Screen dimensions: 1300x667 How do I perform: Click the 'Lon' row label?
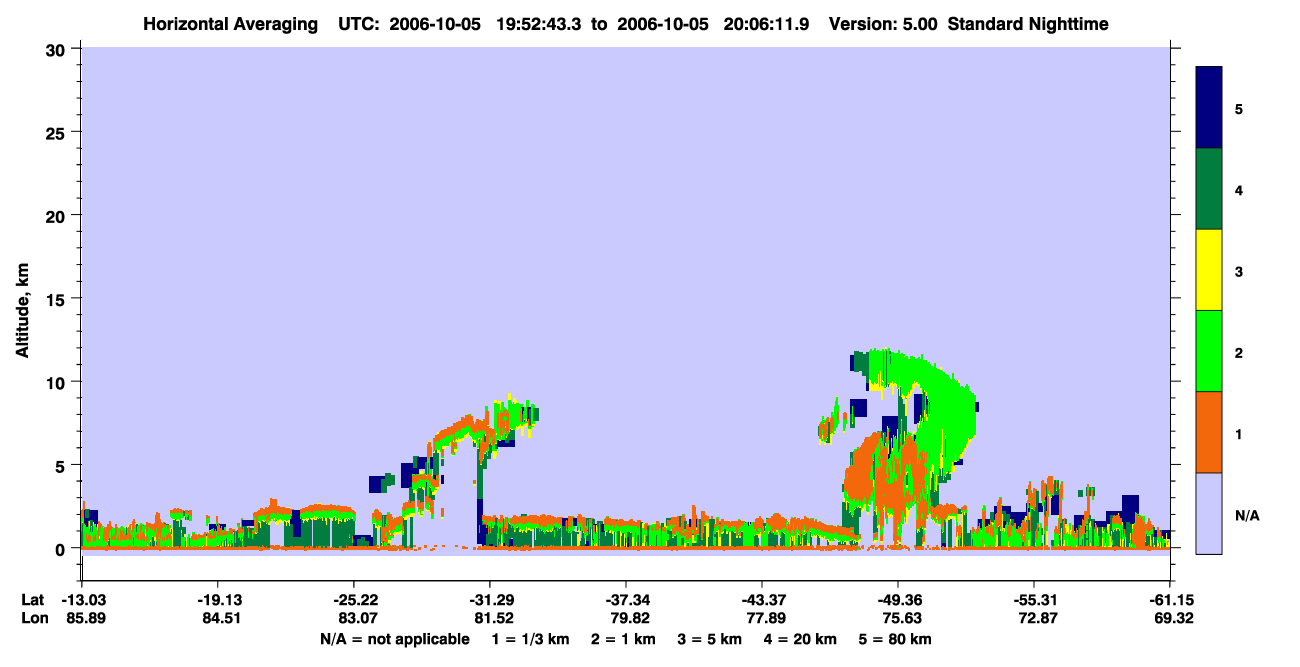33,618
